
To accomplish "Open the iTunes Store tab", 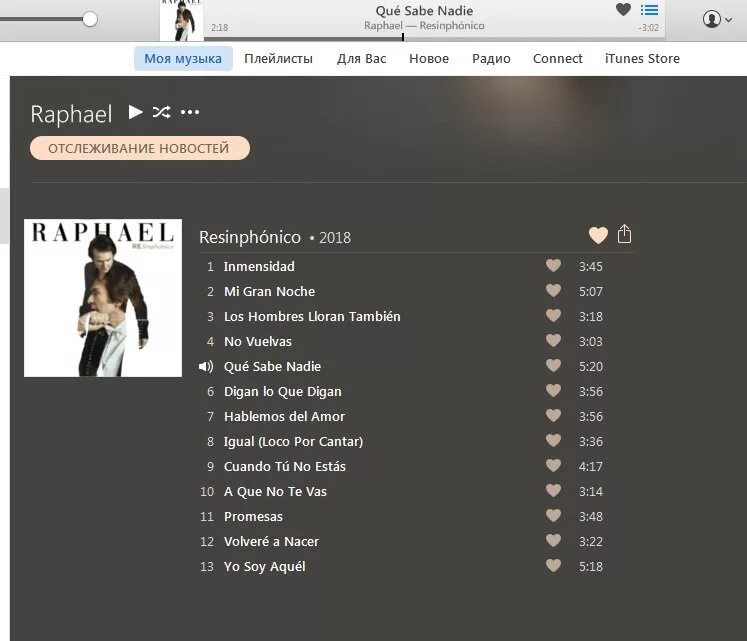I will coord(642,59).
